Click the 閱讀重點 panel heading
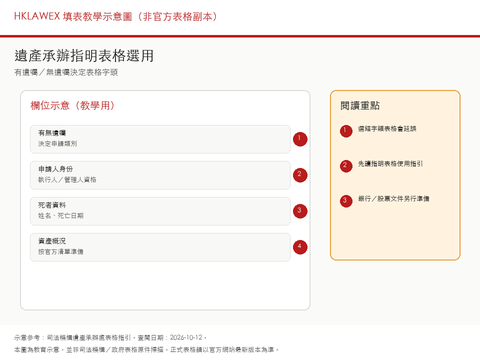Viewport: 480px width, 360px height. pyautogui.click(x=360, y=106)
